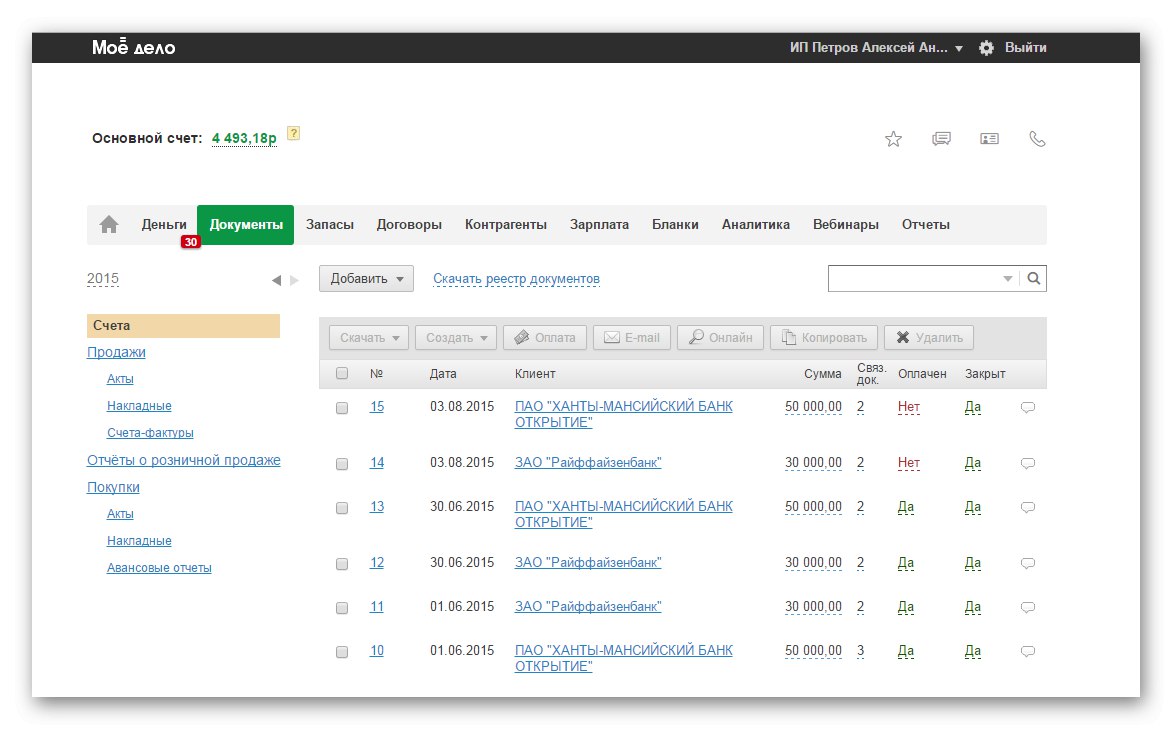The height and width of the screenshot is (729, 1172).
Task: Check the box for invoice 12
Action: [x=342, y=565]
